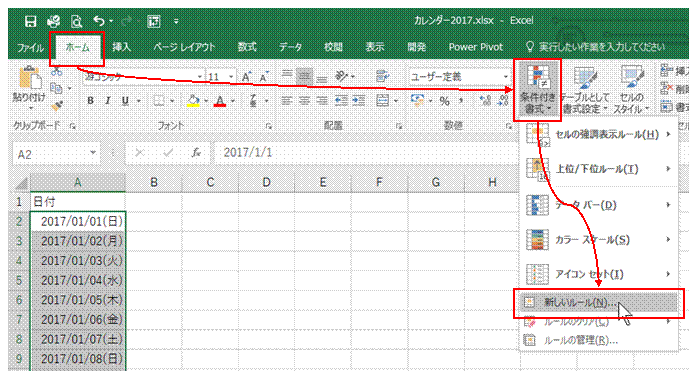
Task: Open the font name dropdown
Action: point(199,77)
